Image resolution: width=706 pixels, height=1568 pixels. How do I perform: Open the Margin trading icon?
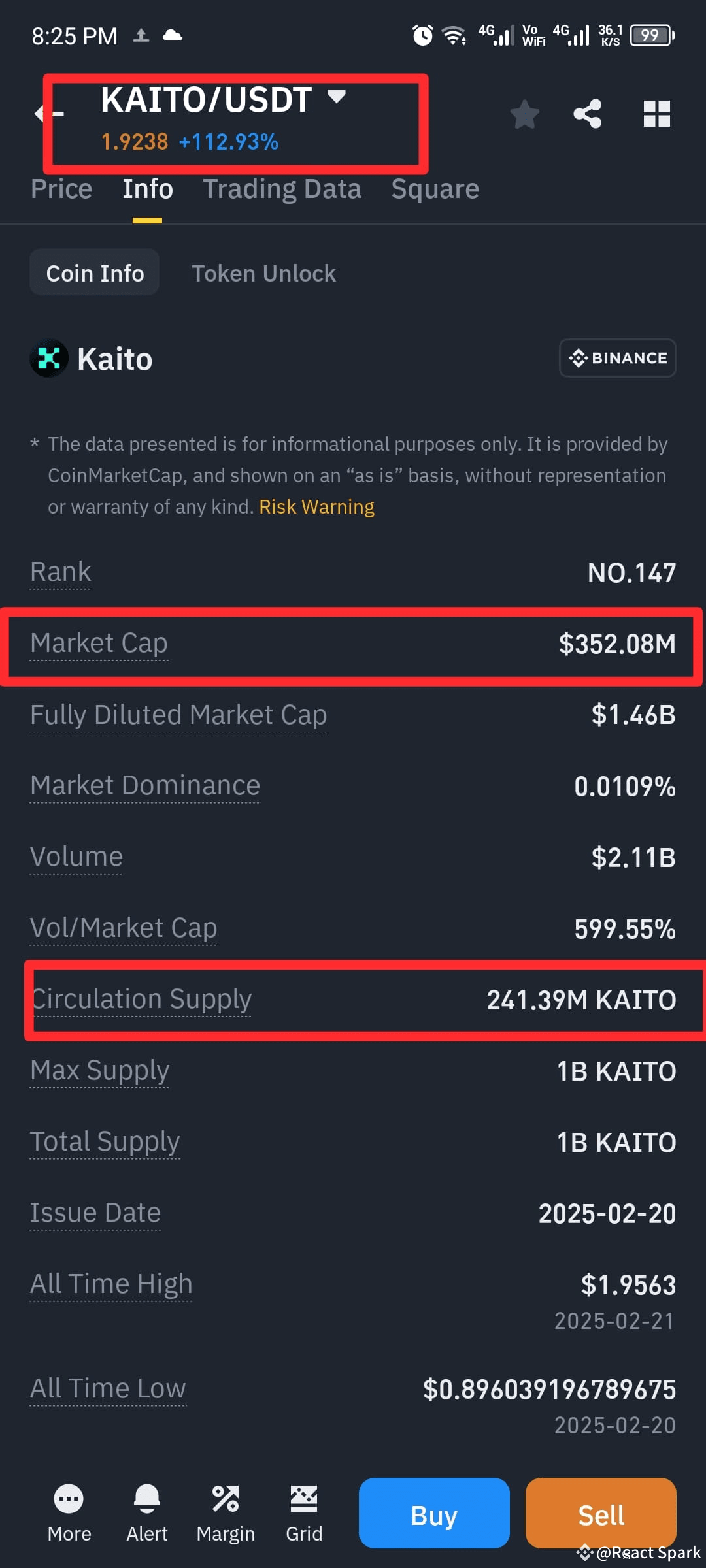[x=226, y=1499]
